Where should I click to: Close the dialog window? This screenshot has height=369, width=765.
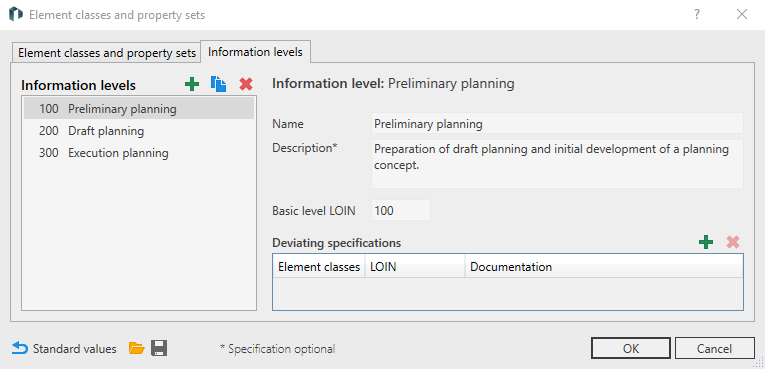(x=742, y=14)
